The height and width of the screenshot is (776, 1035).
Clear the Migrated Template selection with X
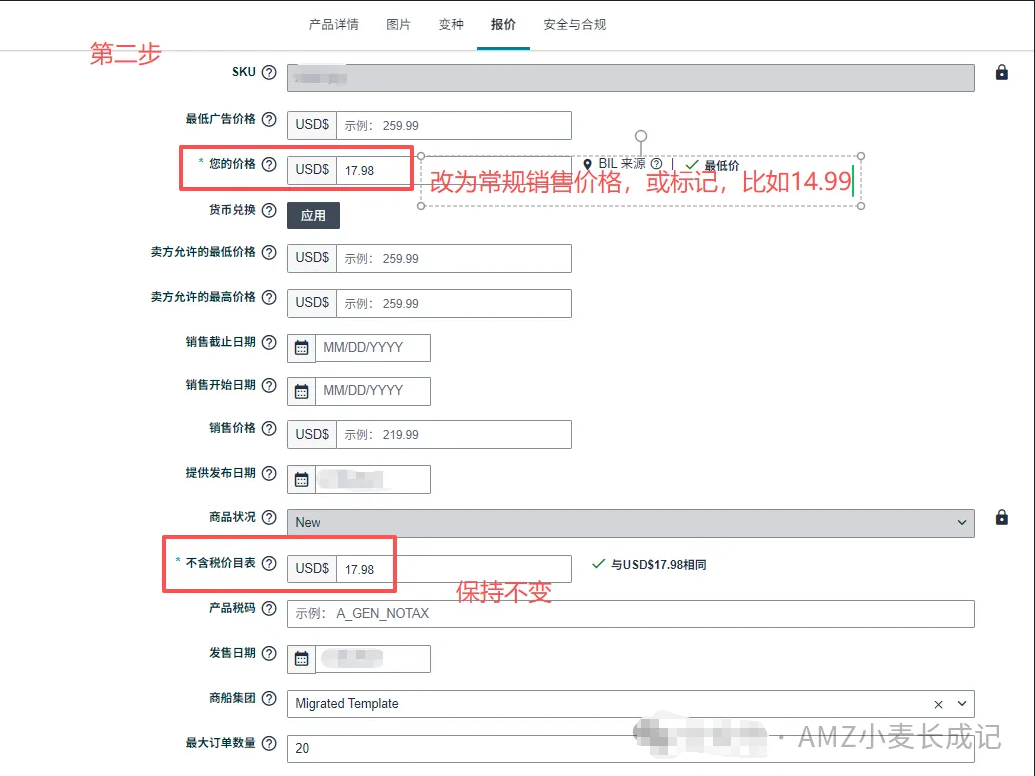click(938, 705)
